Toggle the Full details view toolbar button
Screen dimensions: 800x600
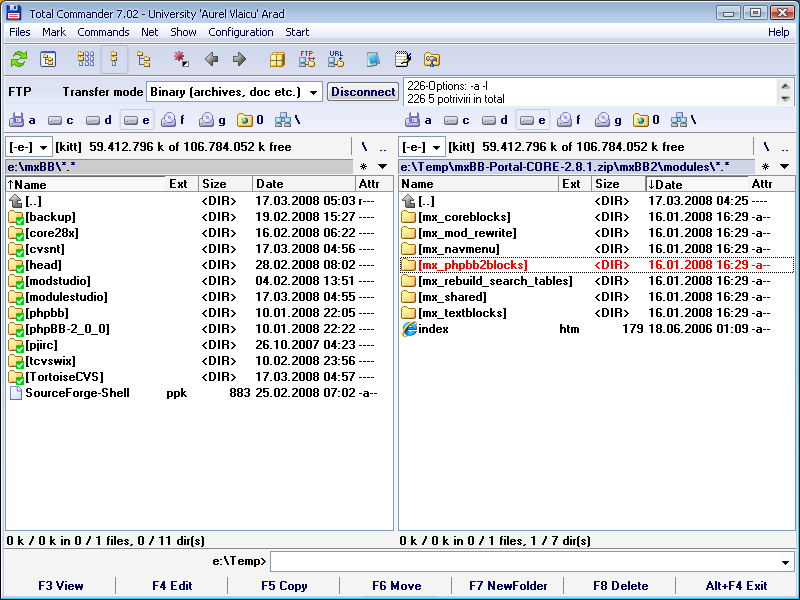(x=115, y=59)
